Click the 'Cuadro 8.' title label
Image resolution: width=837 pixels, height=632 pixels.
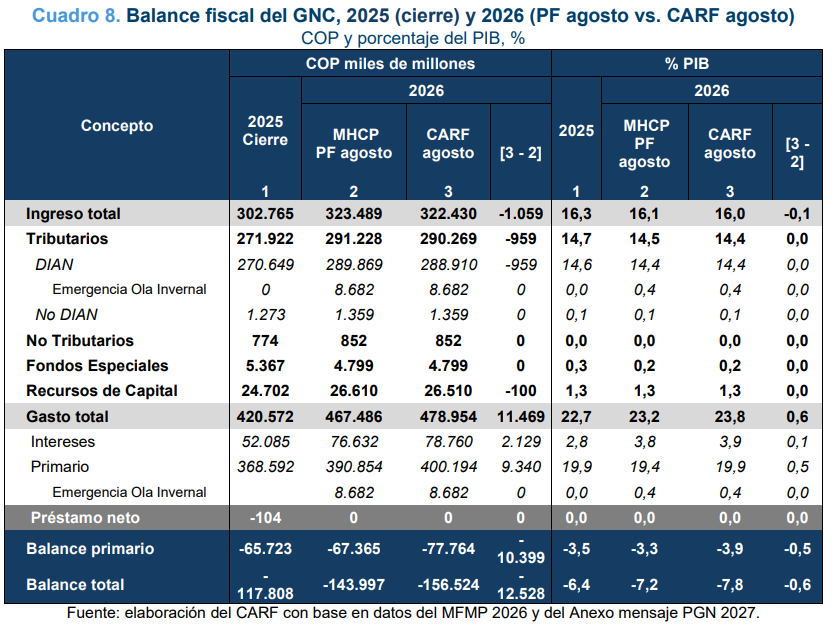click(x=76, y=15)
